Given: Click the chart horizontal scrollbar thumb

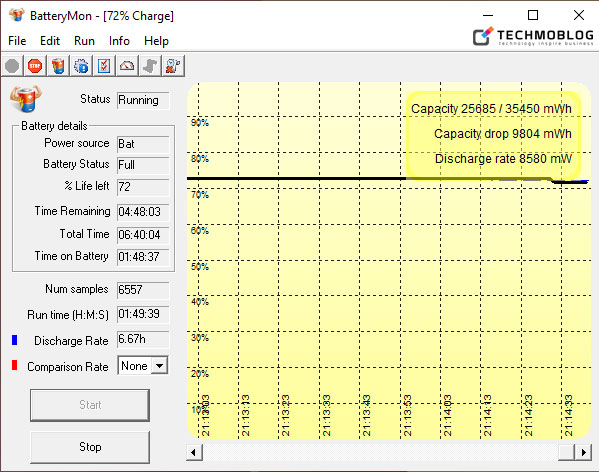Looking at the screenshot, I should click(x=567, y=453).
